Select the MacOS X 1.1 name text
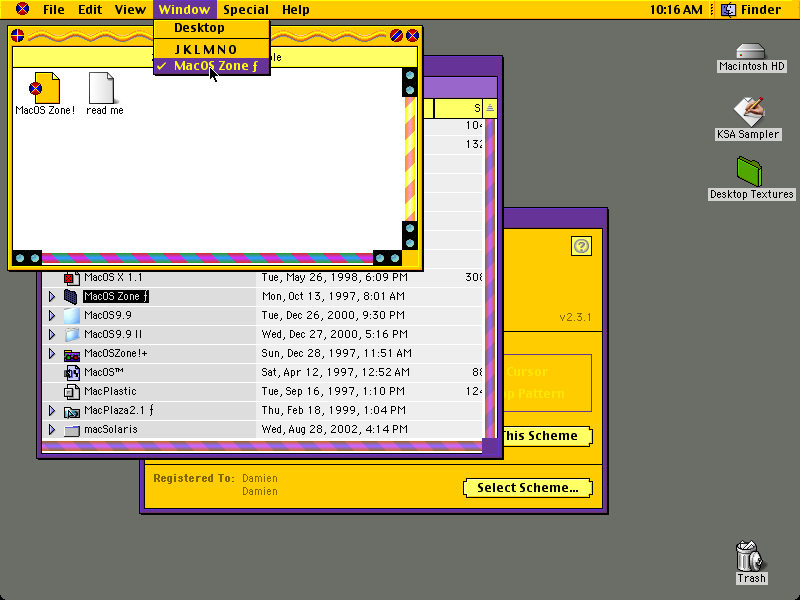Viewport: 800px width, 600px height. [113, 278]
